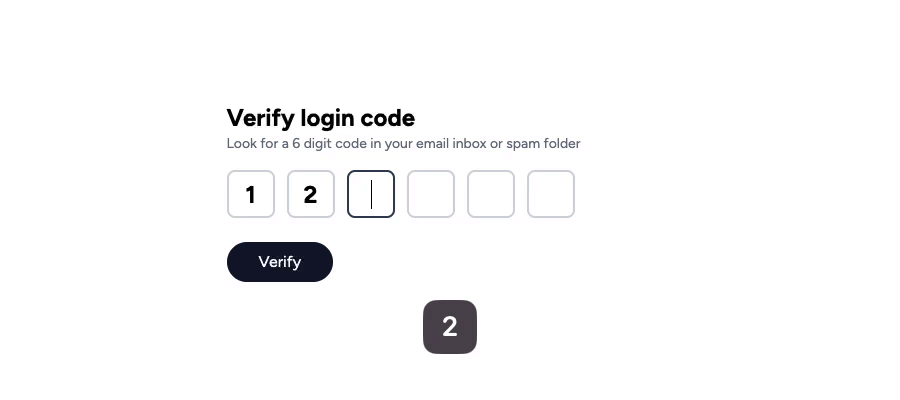900x400 pixels.
Task: Click the first code digit box
Action: [251, 194]
